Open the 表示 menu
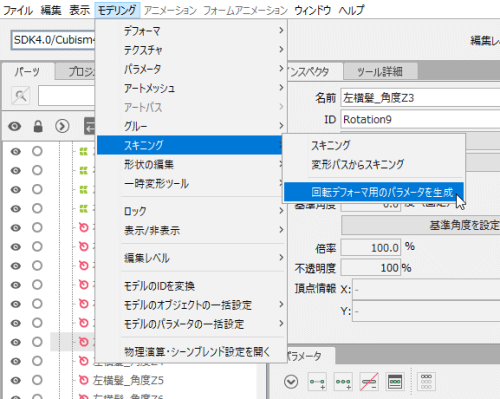Screen dimensions: 500x399 (x=80, y=10)
